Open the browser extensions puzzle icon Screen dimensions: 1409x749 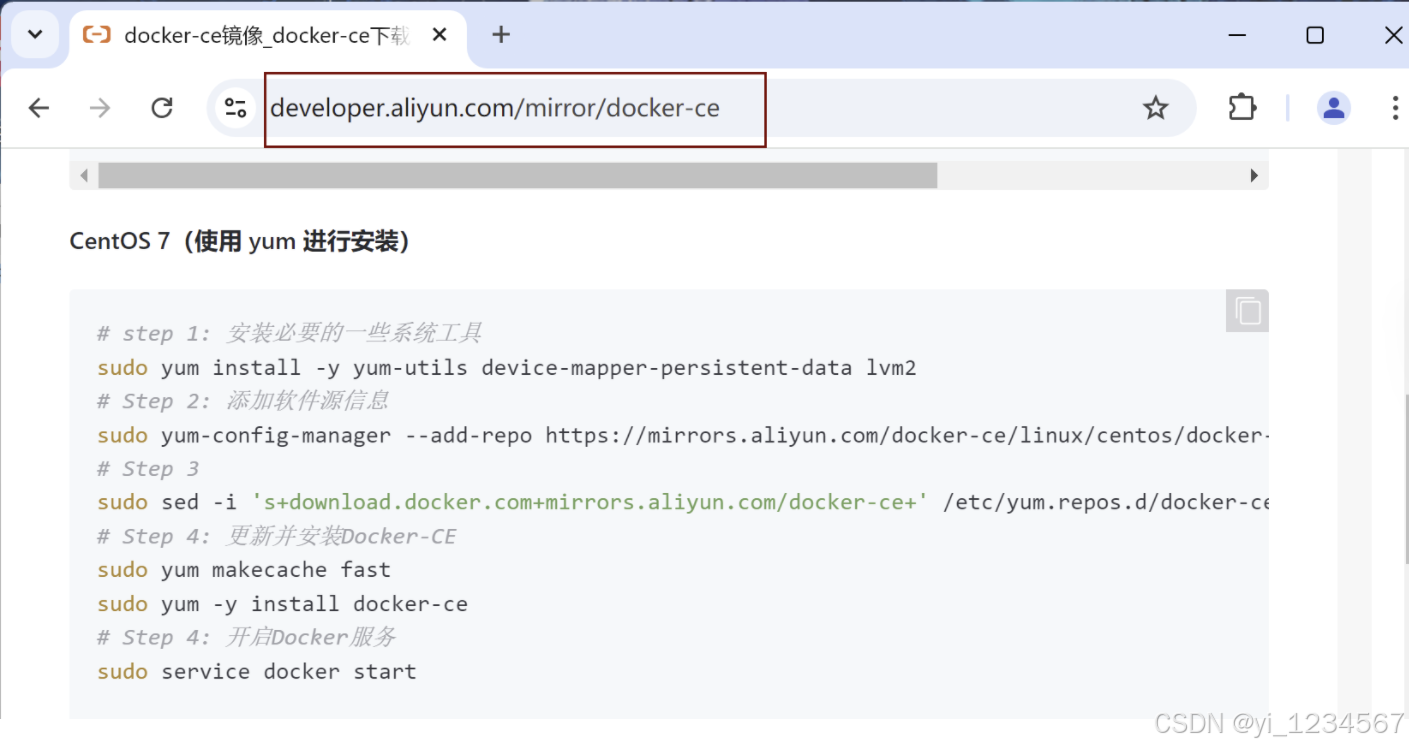pos(1242,107)
